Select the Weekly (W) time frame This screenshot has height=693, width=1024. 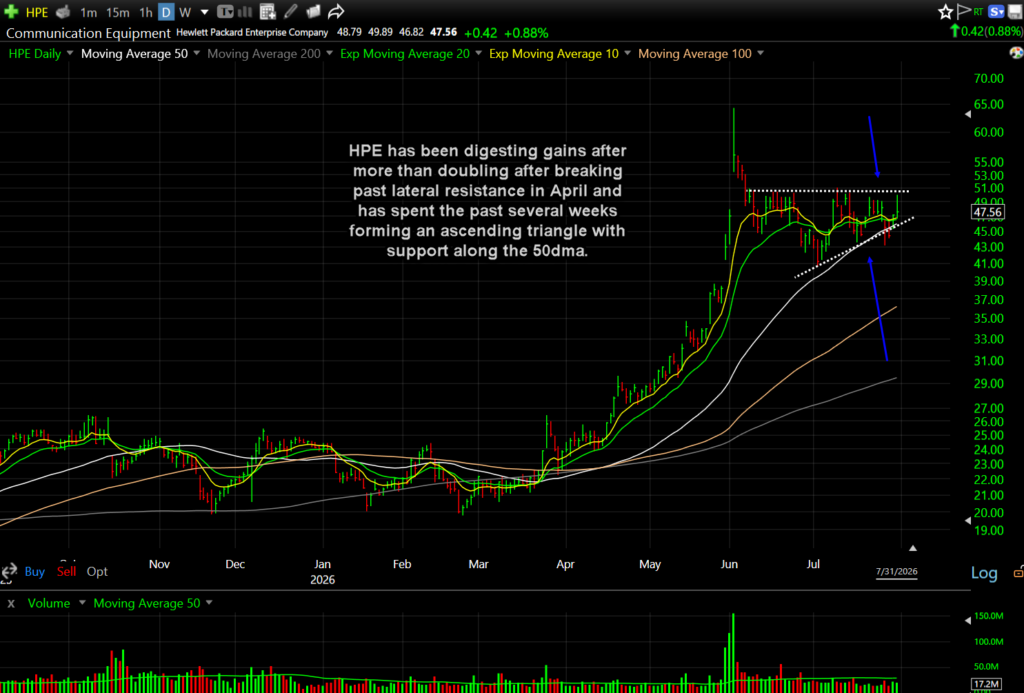[185, 12]
